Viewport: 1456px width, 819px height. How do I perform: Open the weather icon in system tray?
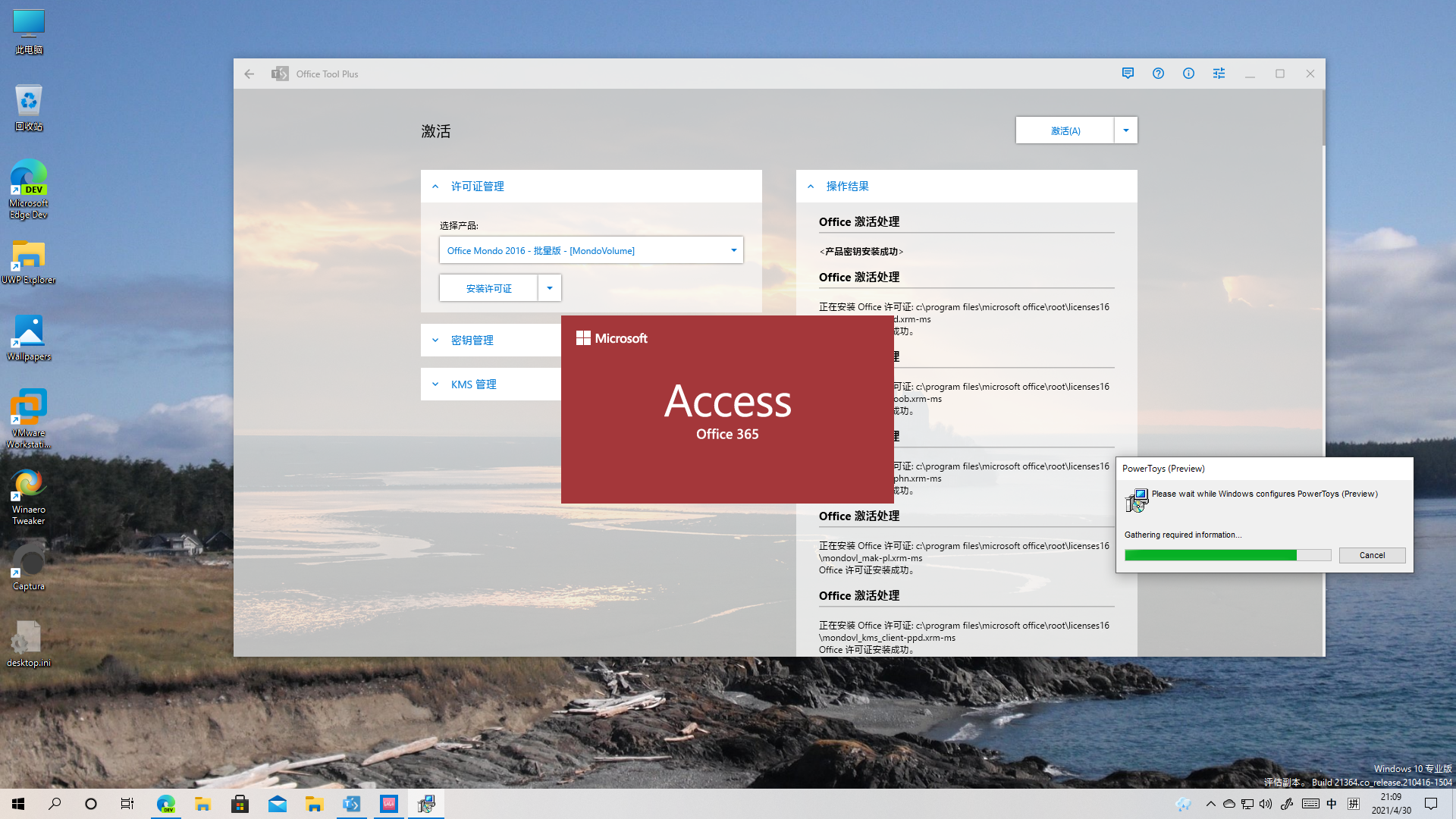tap(1183, 804)
